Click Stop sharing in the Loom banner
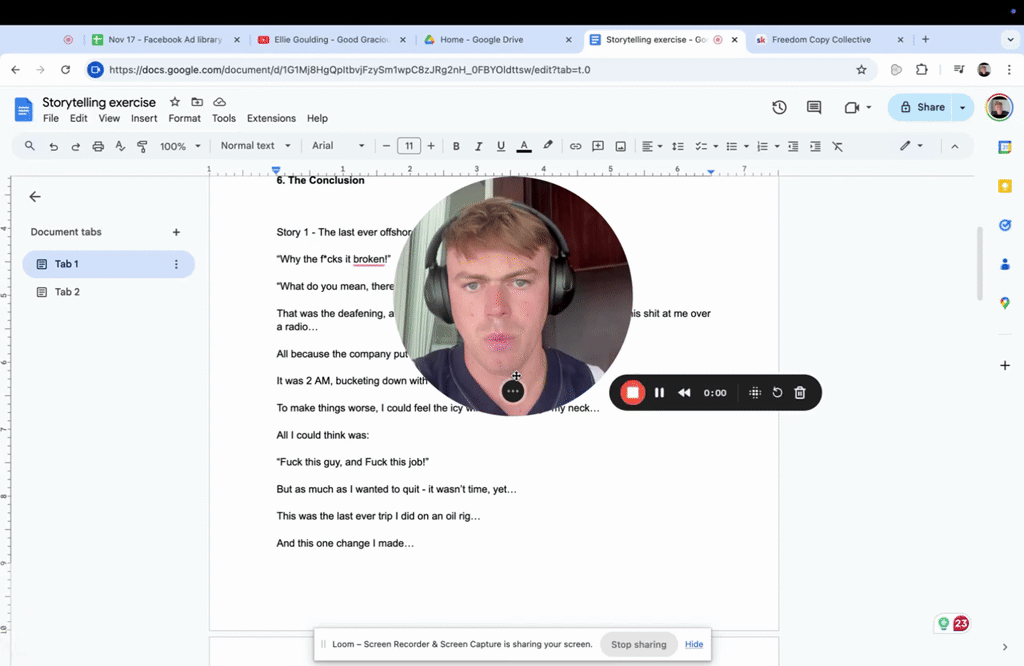Viewport: 1024px width, 666px height. [639, 644]
